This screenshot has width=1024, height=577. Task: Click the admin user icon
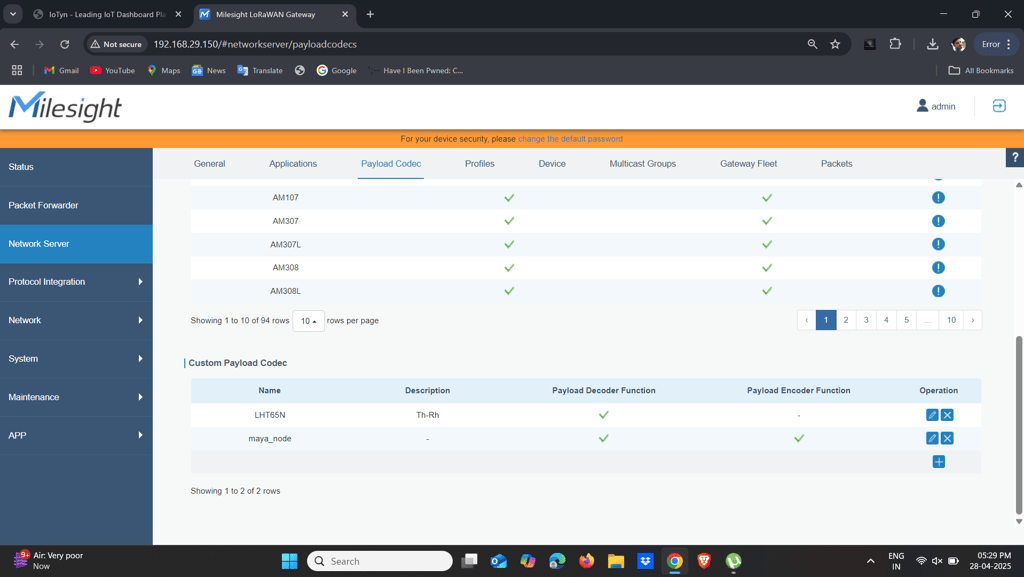[x=922, y=106]
